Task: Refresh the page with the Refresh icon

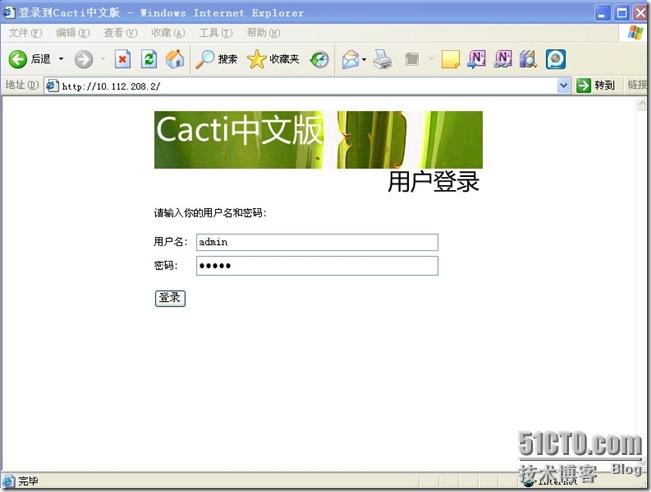Action: click(149, 59)
